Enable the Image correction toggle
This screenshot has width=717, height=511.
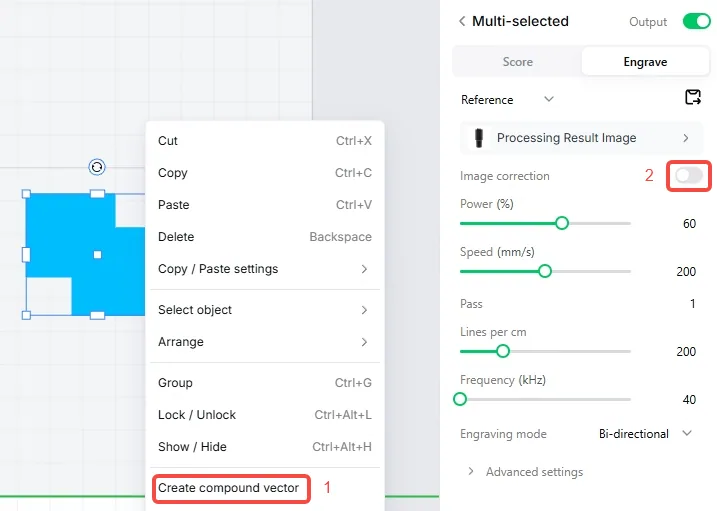tap(689, 176)
